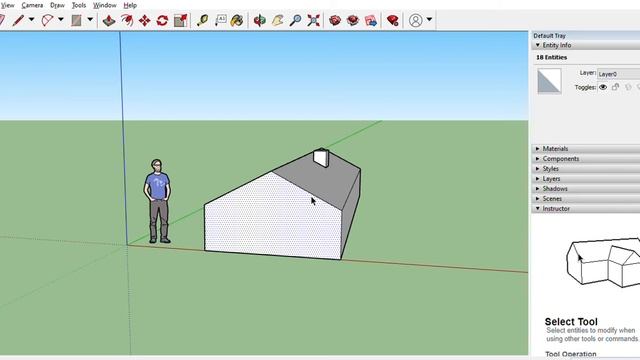Select the Rectangle shape tool
The height and width of the screenshot is (360, 640).
tap(76, 20)
